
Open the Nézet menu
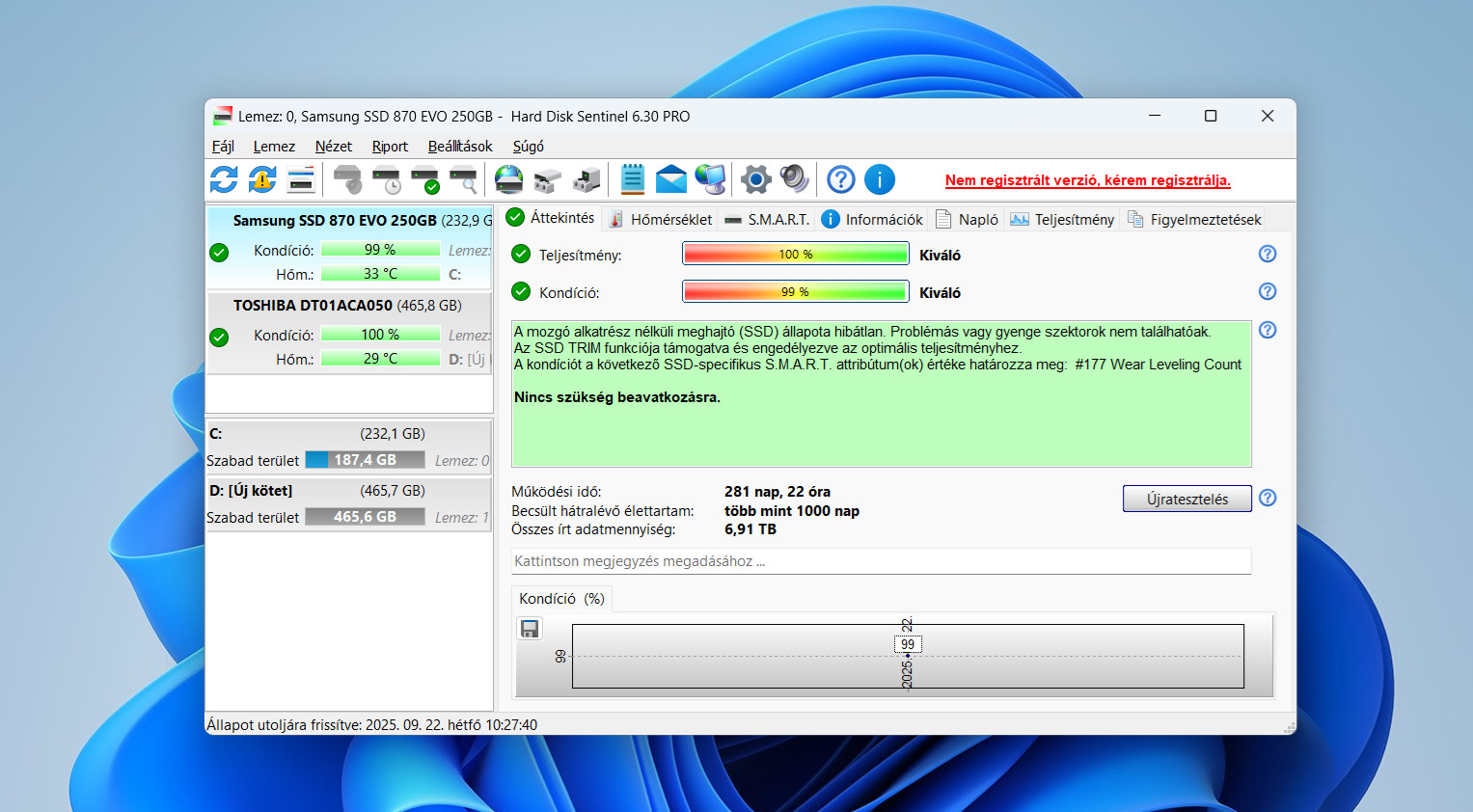click(x=334, y=147)
